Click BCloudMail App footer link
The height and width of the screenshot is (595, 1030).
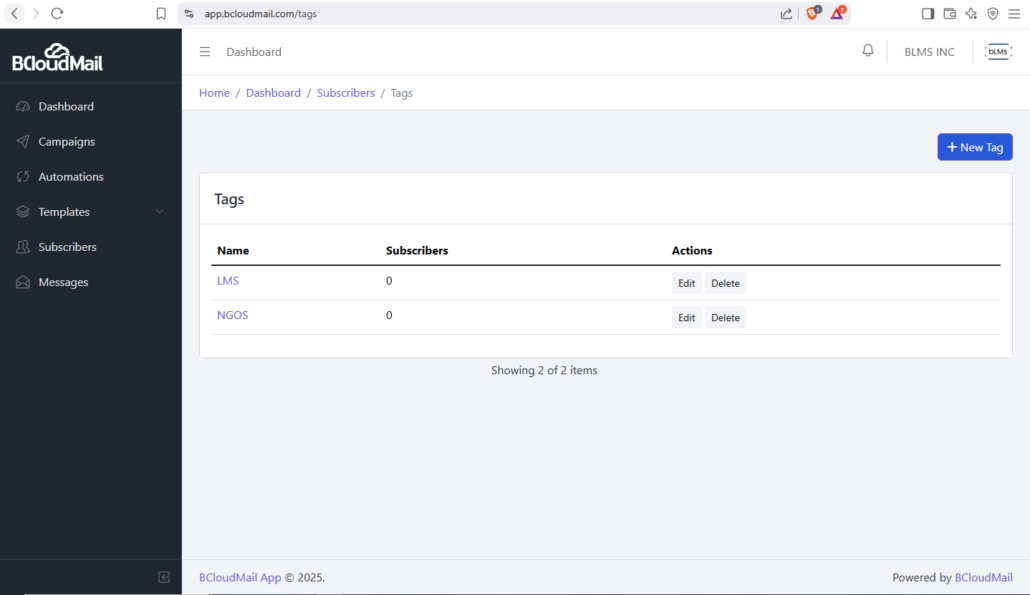tap(240, 577)
